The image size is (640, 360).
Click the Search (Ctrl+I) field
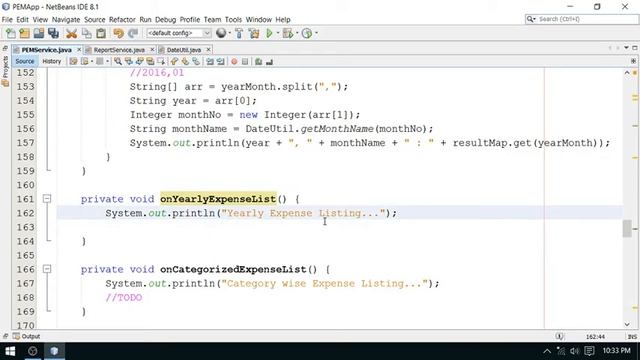click(582, 19)
